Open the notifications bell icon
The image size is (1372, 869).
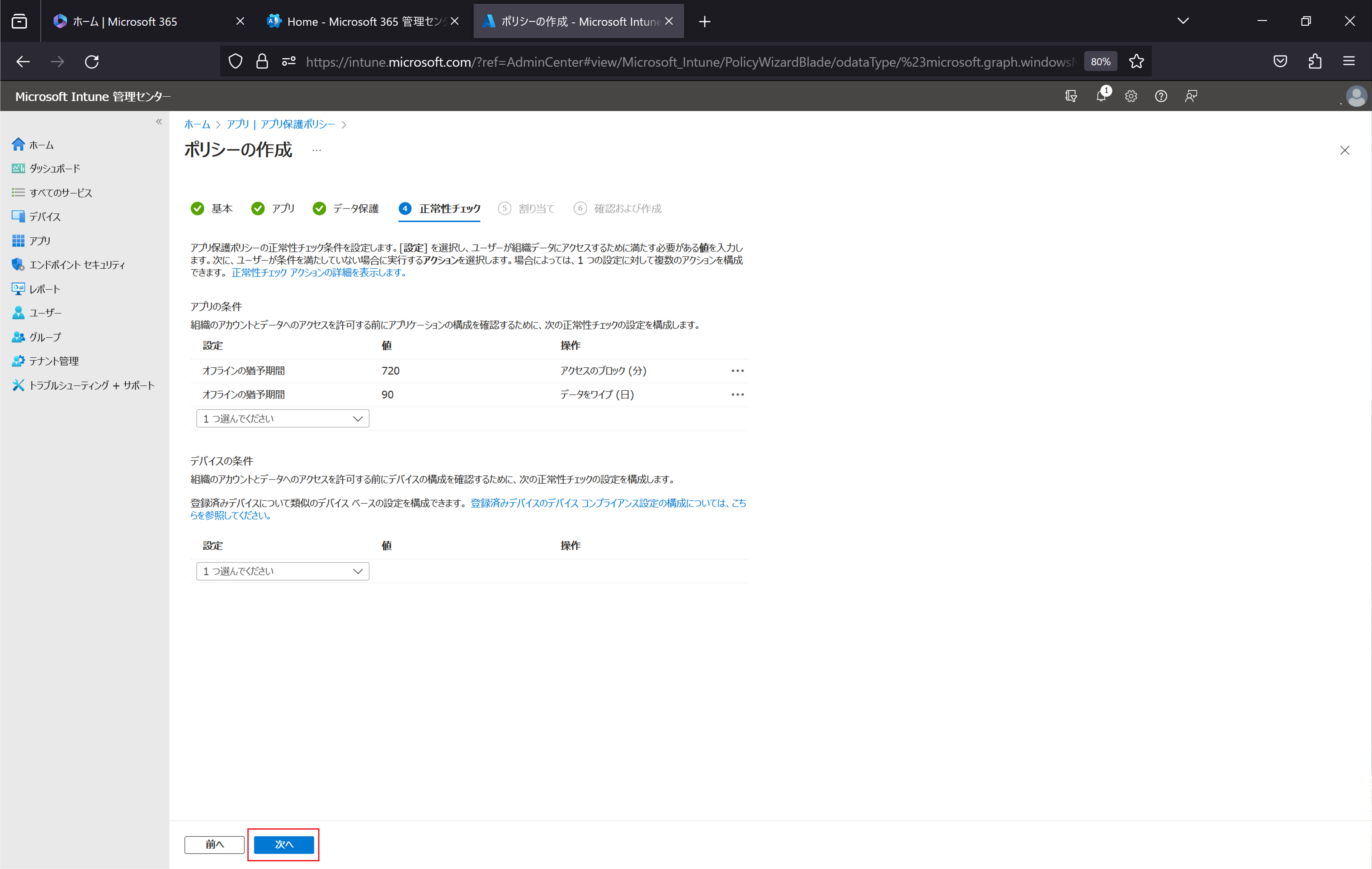pos(1101,96)
